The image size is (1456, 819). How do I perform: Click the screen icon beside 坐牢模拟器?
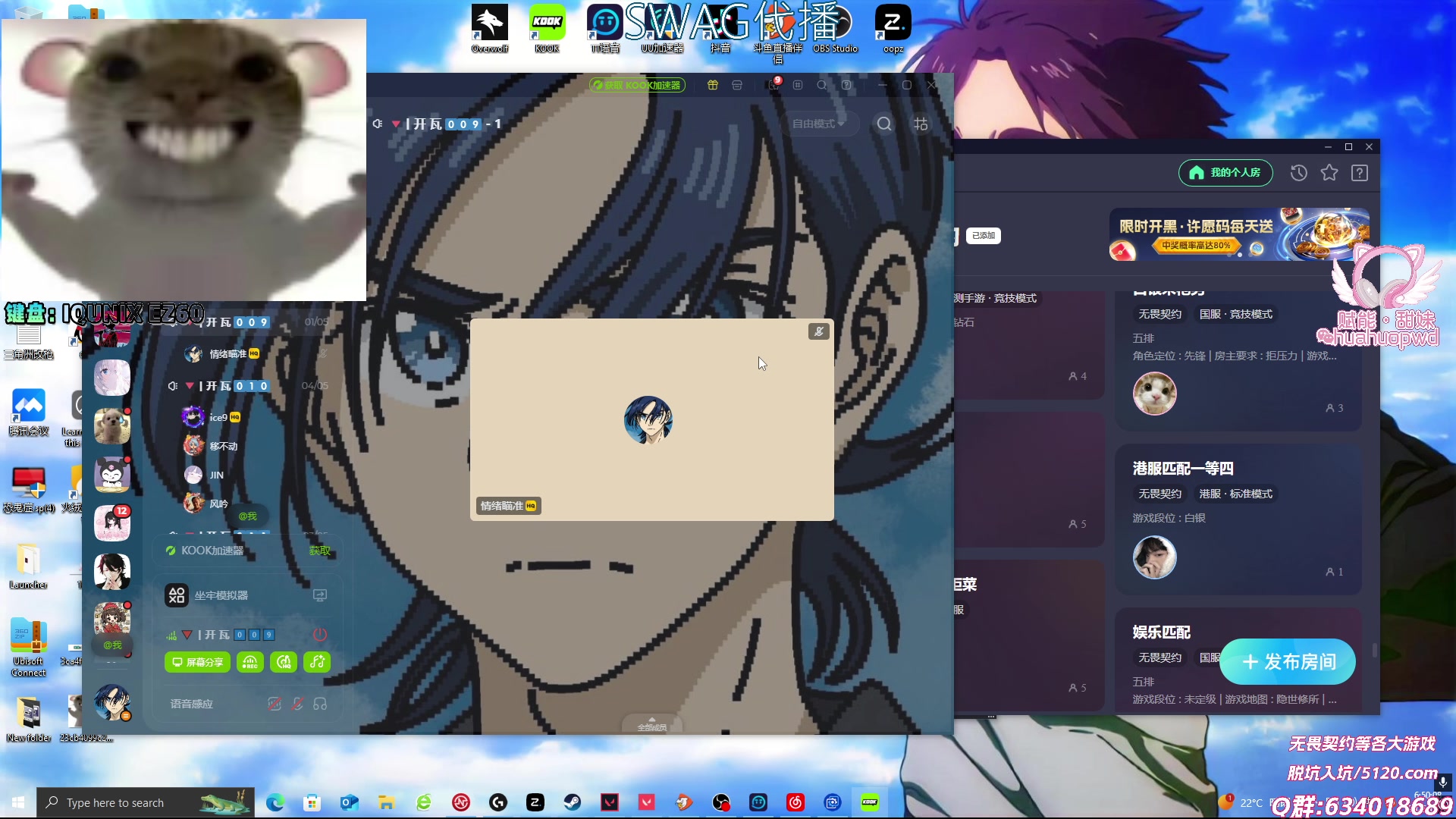[x=320, y=595]
